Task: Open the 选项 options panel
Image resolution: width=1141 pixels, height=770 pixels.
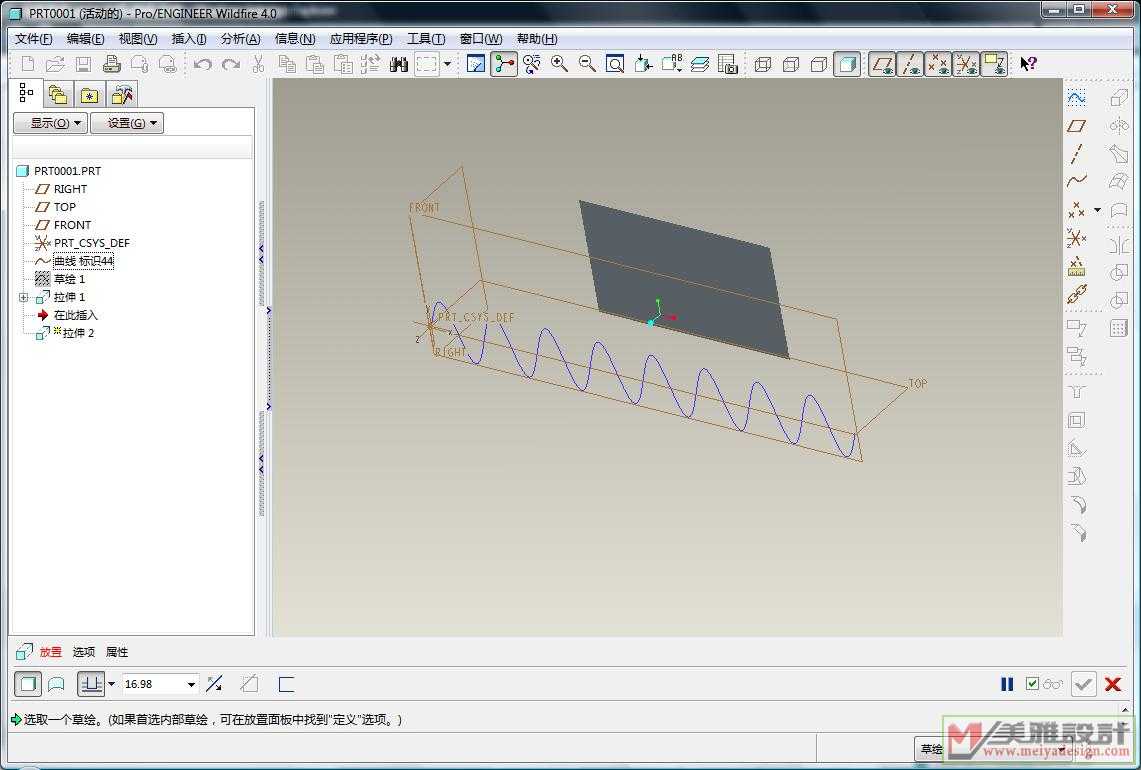Action: click(x=84, y=652)
